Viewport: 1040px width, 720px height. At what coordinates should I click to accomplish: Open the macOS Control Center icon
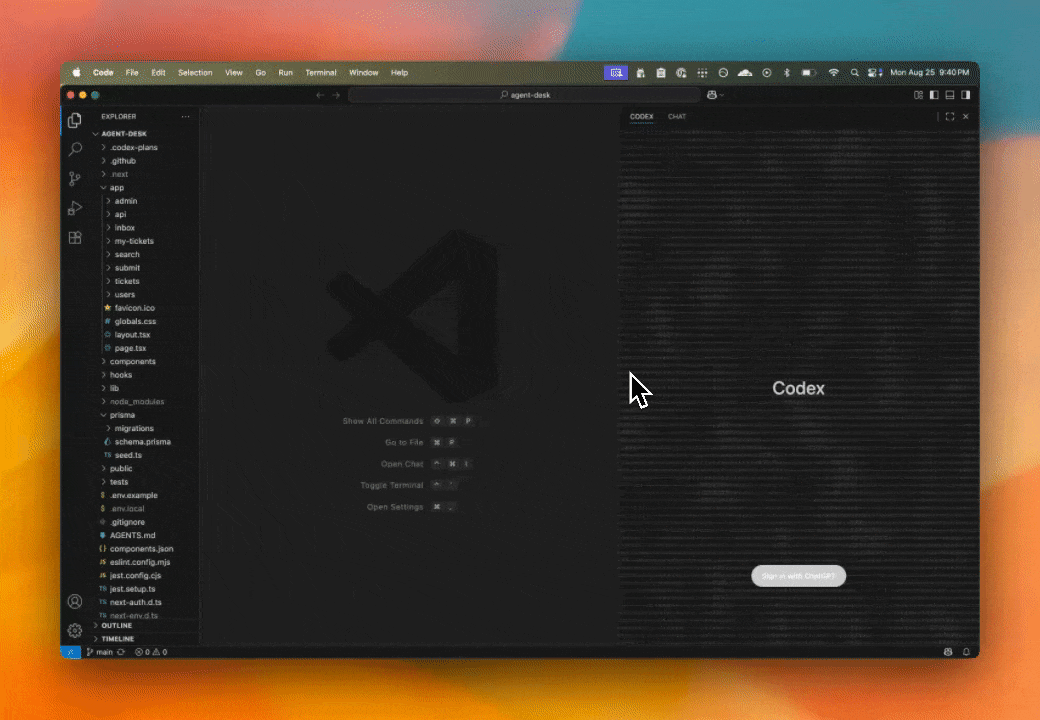[x=875, y=73]
